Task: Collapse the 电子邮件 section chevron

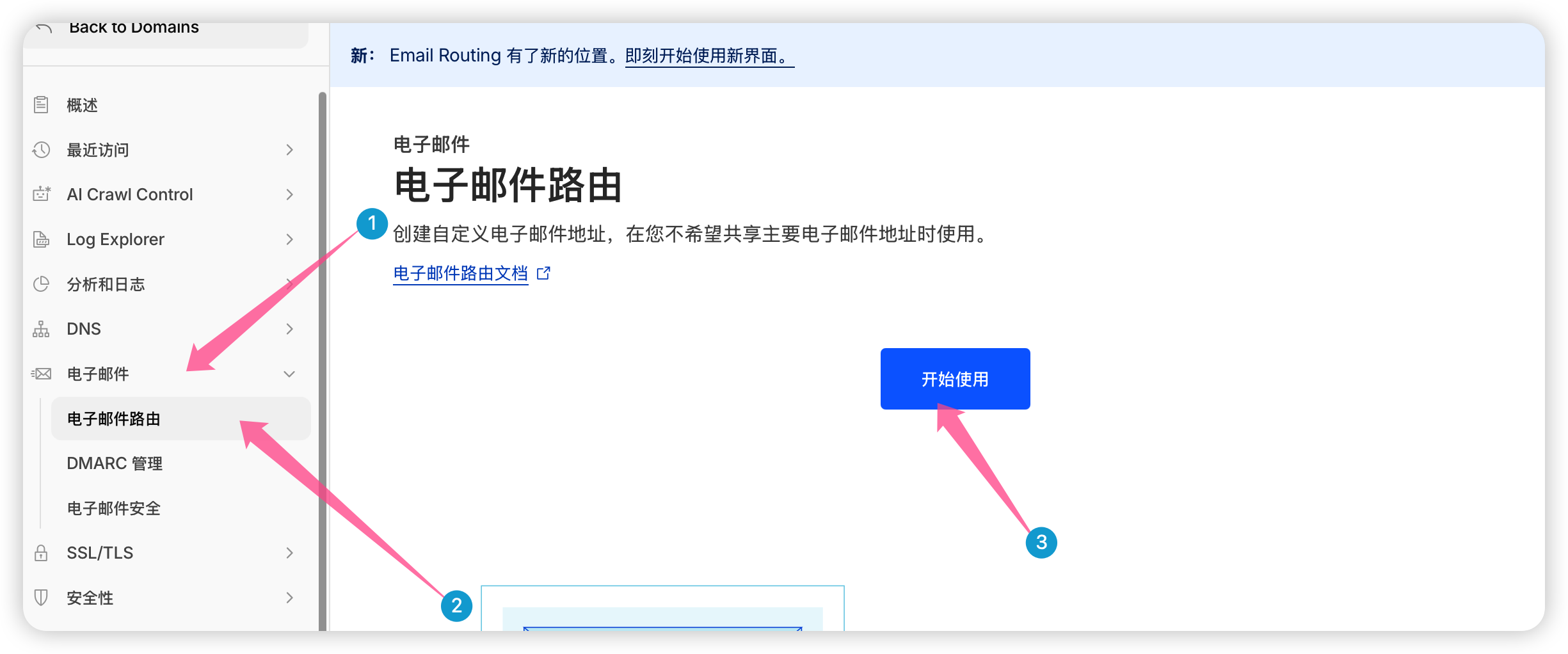Action: pos(289,374)
